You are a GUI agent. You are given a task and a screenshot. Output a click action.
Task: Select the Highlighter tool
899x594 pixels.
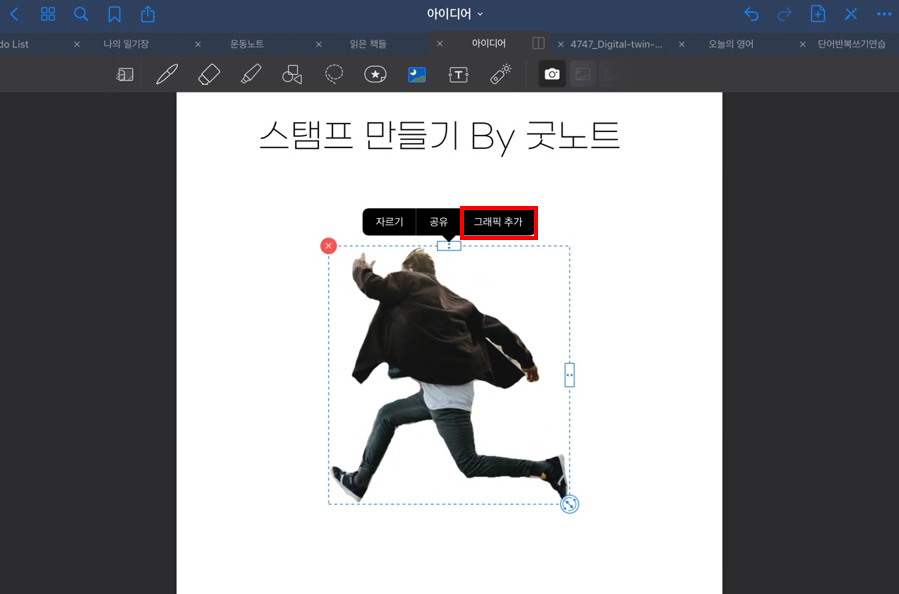(251, 75)
